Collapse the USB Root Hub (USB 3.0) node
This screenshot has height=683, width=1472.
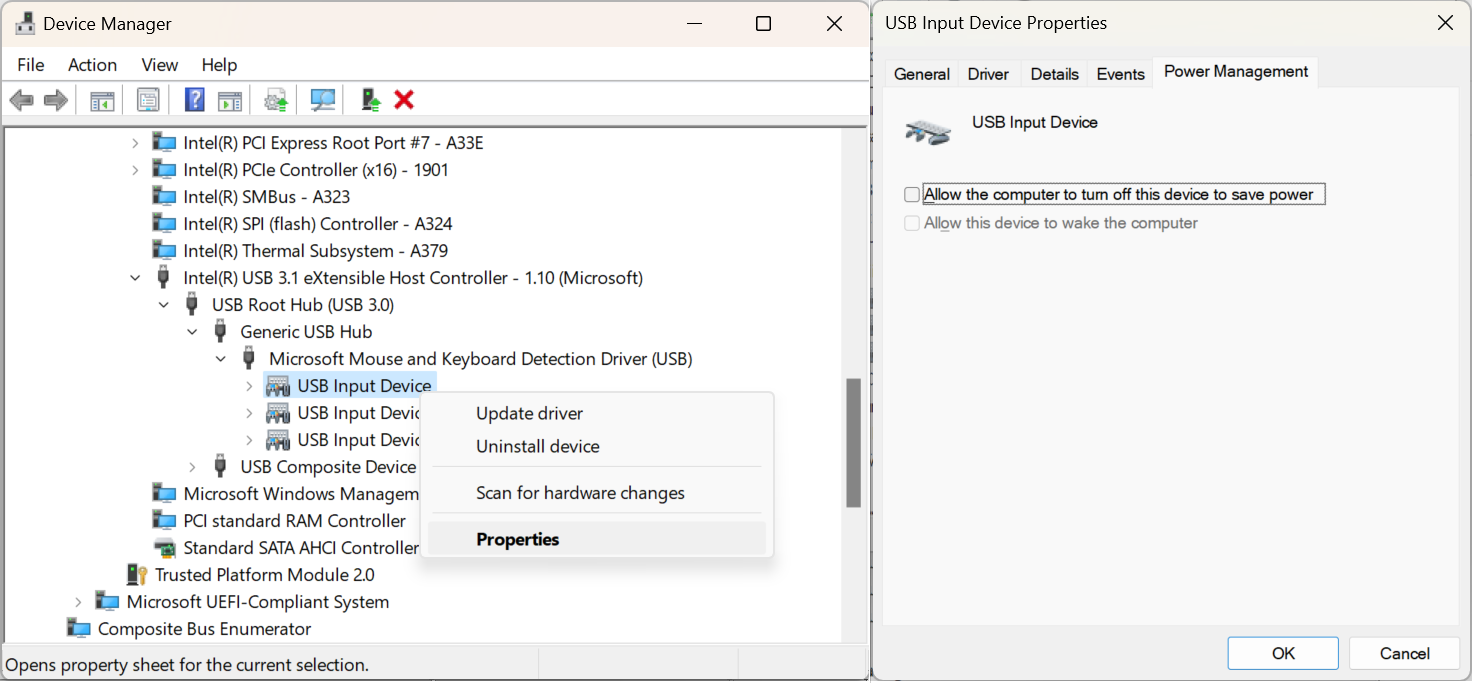click(x=164, y=305)
